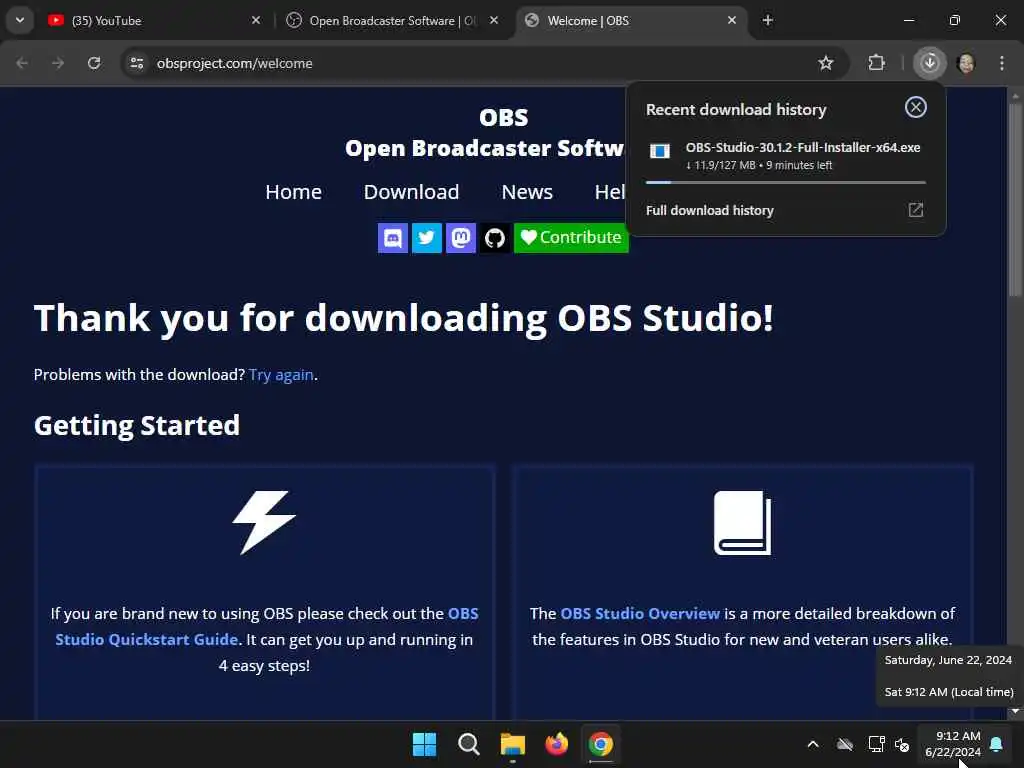Screen dimensions: 1024x768
Task: Open the Windows Start menu
Action: coord(424,744)
